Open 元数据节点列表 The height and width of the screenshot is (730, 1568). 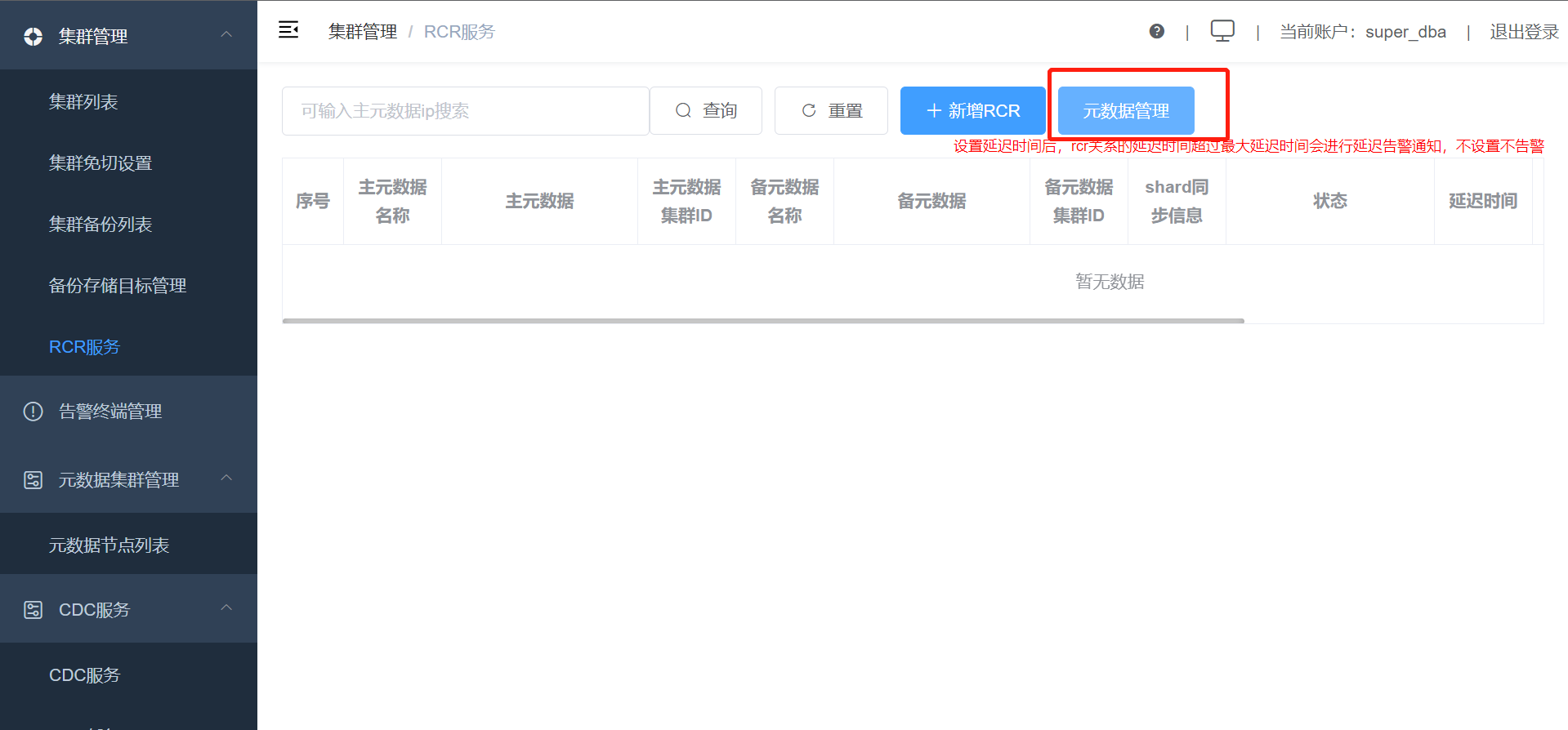(x=109, y=545)
